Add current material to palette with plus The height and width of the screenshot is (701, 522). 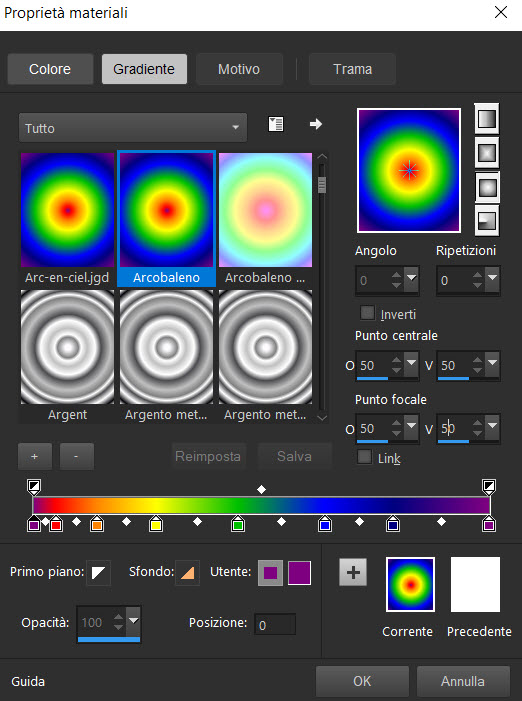[x=353, y=572]
